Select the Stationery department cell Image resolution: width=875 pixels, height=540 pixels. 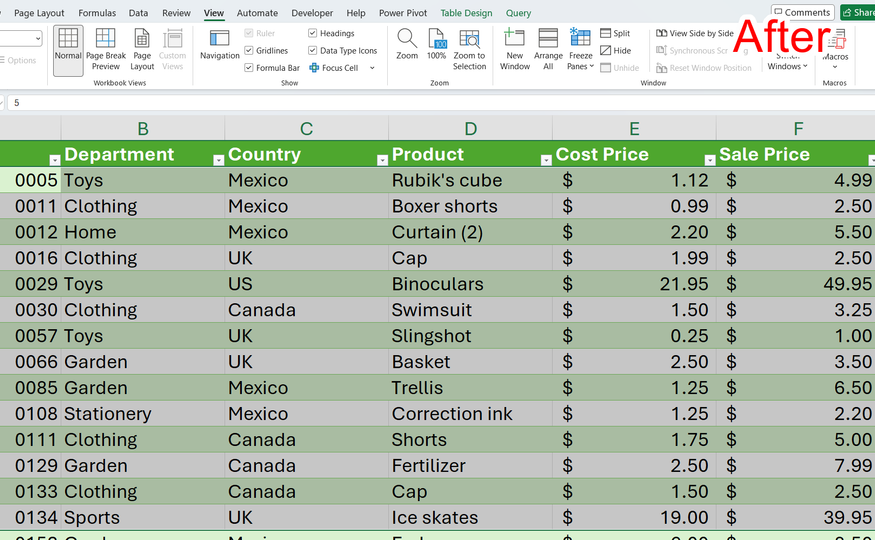click(143, 414)
